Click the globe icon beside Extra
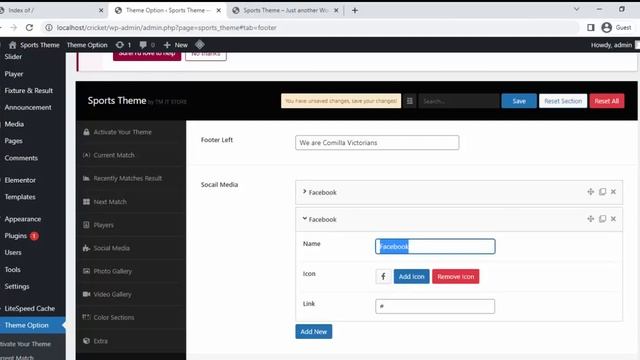The height and width of the screenshot is (360, 640). pos(86,341)
